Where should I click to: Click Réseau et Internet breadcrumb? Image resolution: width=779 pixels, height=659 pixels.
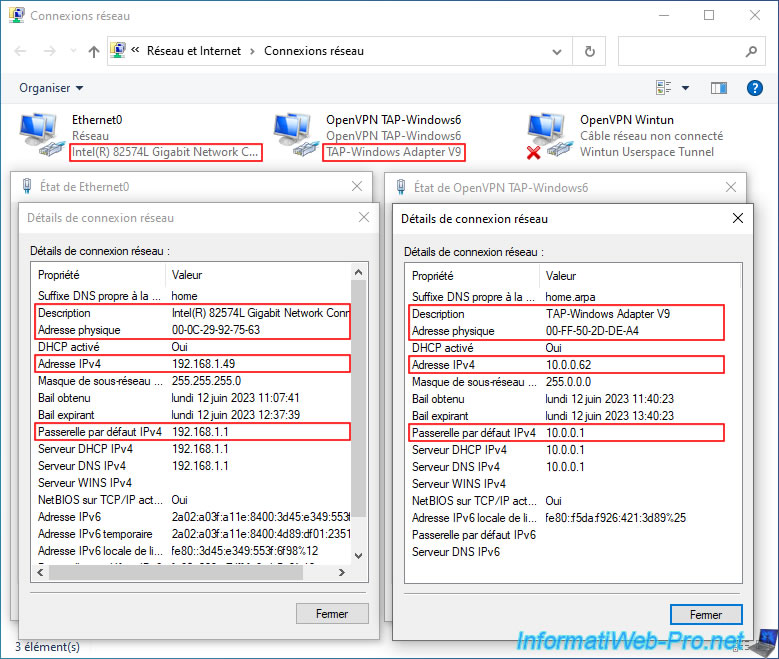(194, 51)
